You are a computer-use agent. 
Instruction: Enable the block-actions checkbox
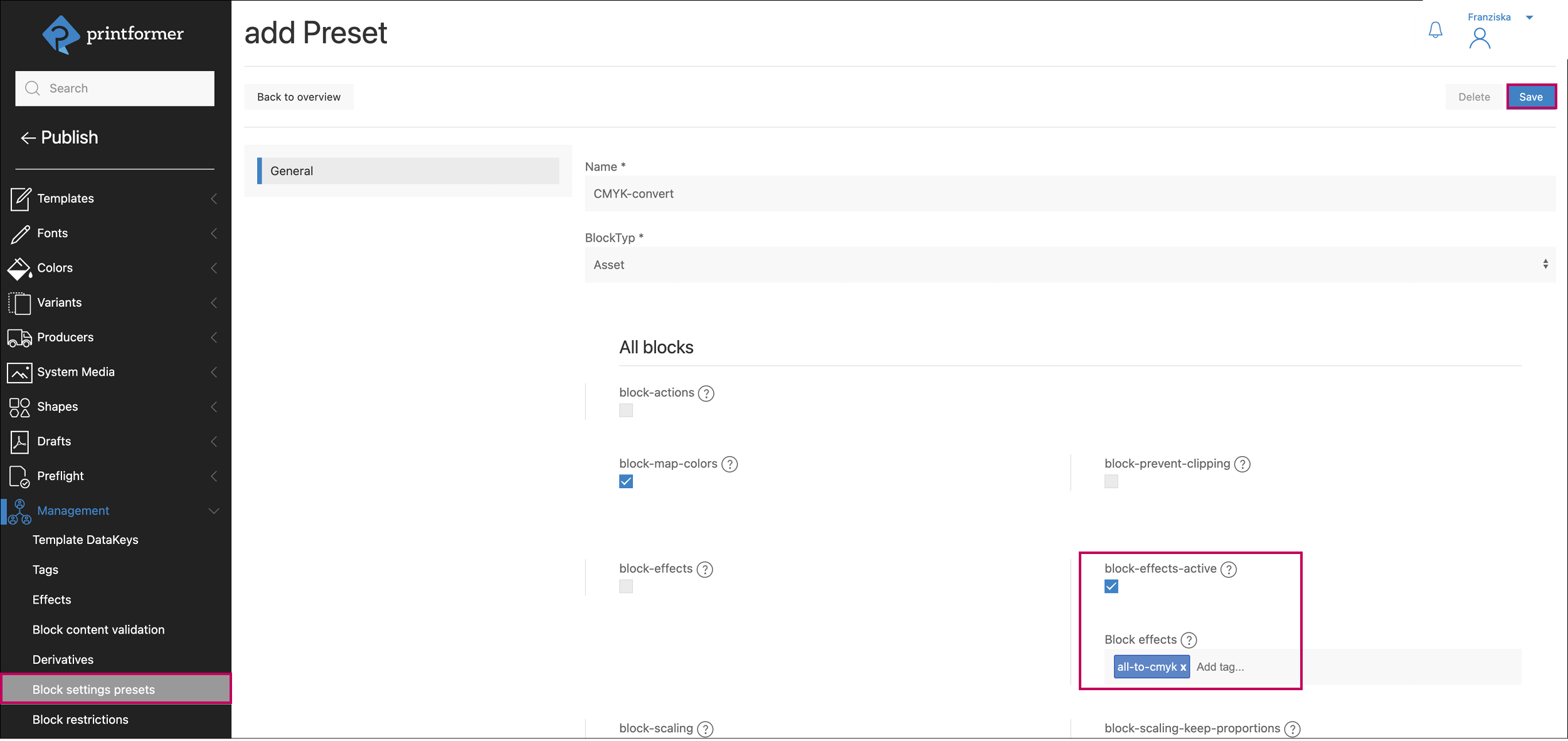click(x=626, y=410)
